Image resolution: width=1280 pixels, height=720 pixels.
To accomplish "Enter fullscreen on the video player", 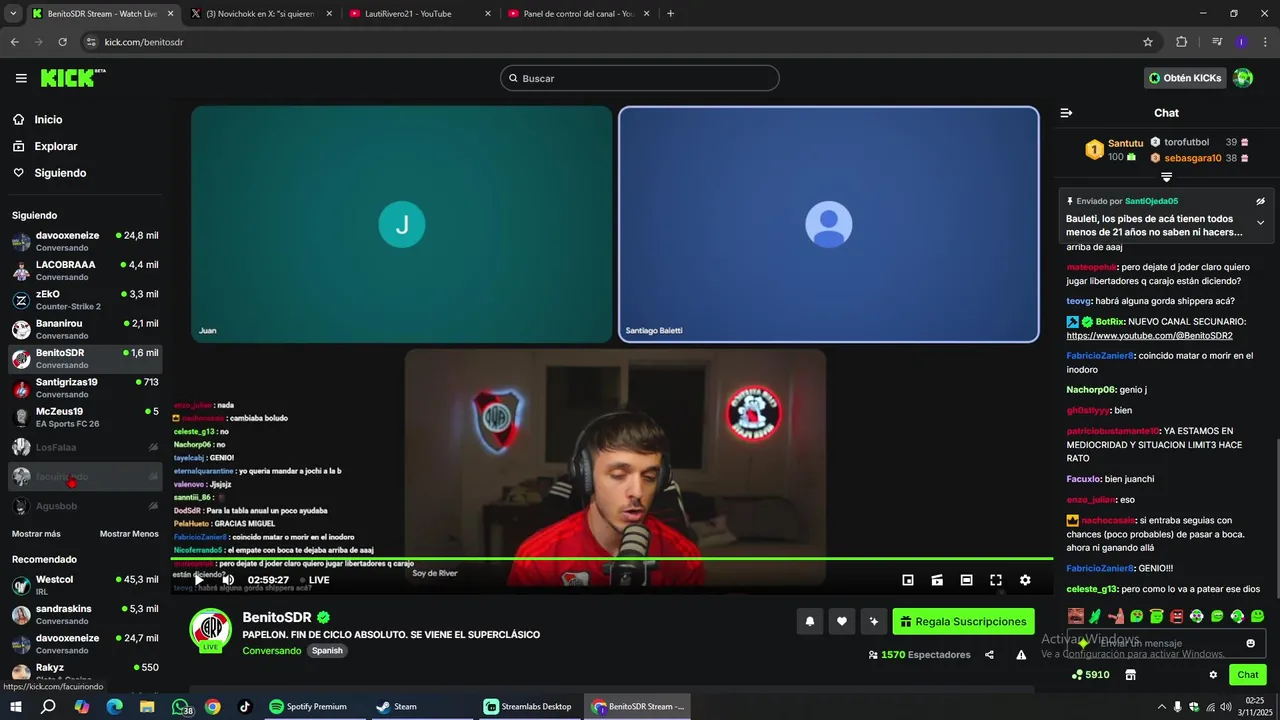I will [x=996, y=580].
